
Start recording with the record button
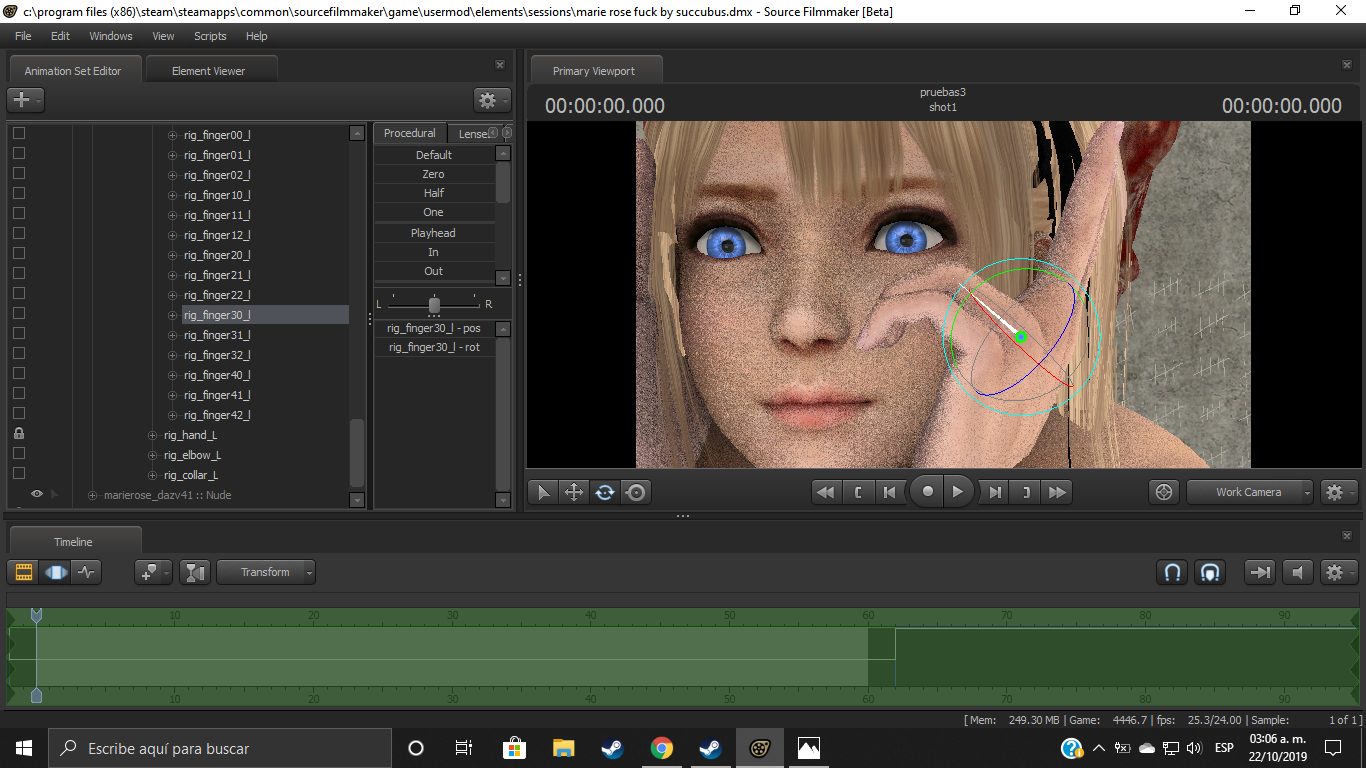click(927, 492)
